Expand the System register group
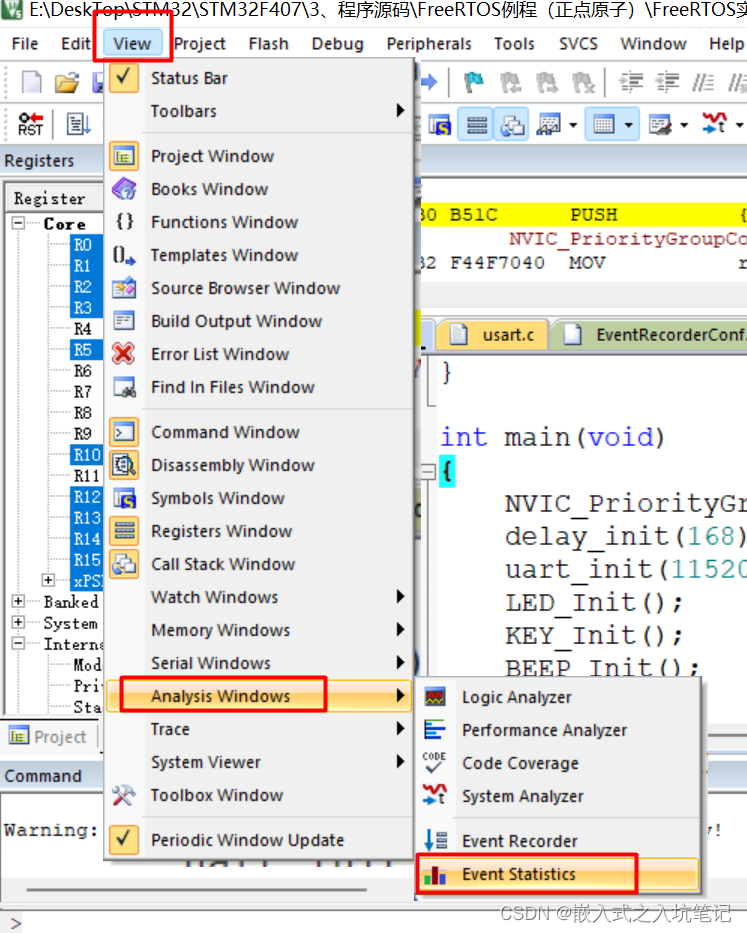This screenshot has width=747, height=933. (18, 622)
